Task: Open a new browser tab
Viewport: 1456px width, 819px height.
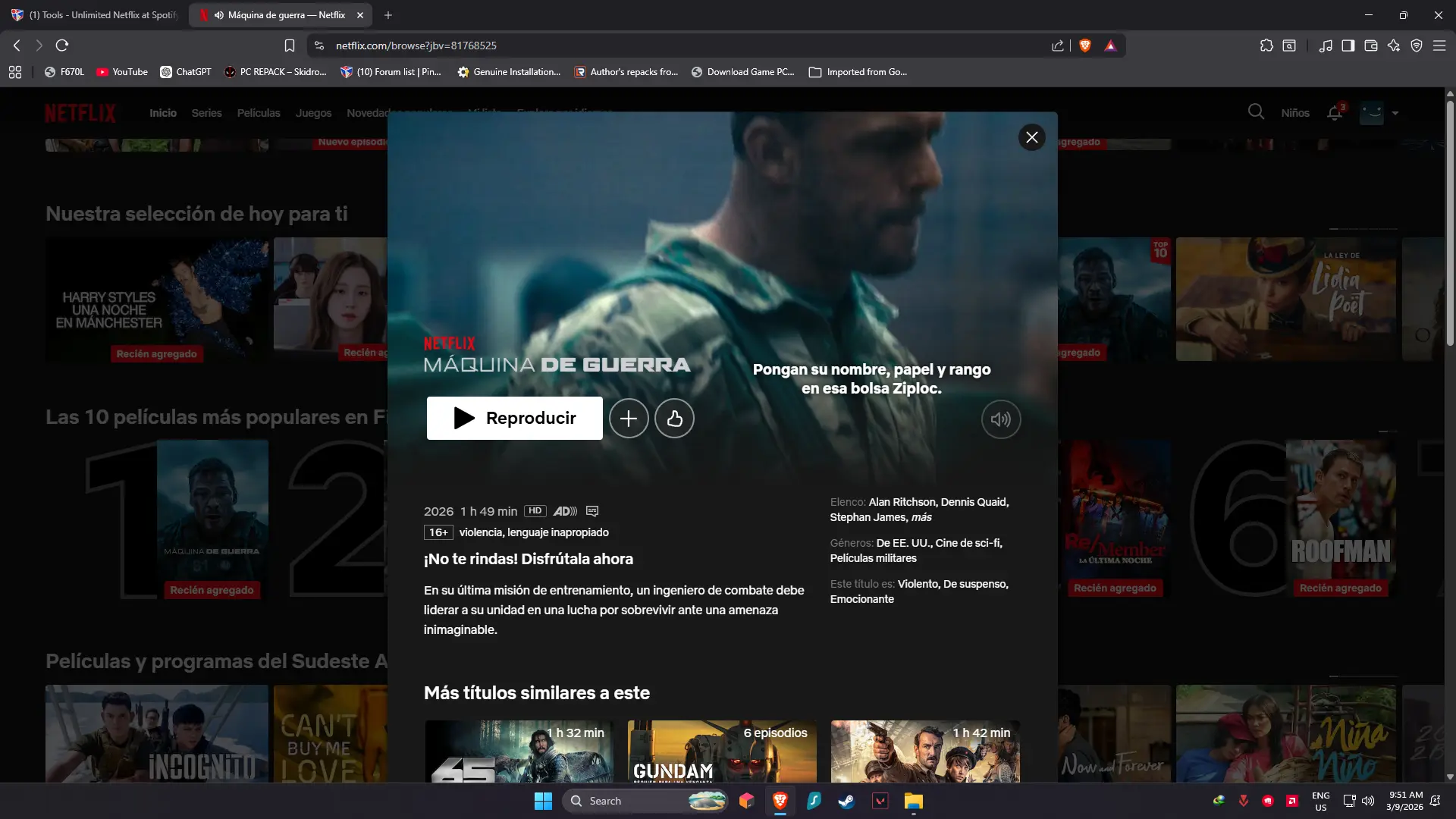Action: click(388, 15)
